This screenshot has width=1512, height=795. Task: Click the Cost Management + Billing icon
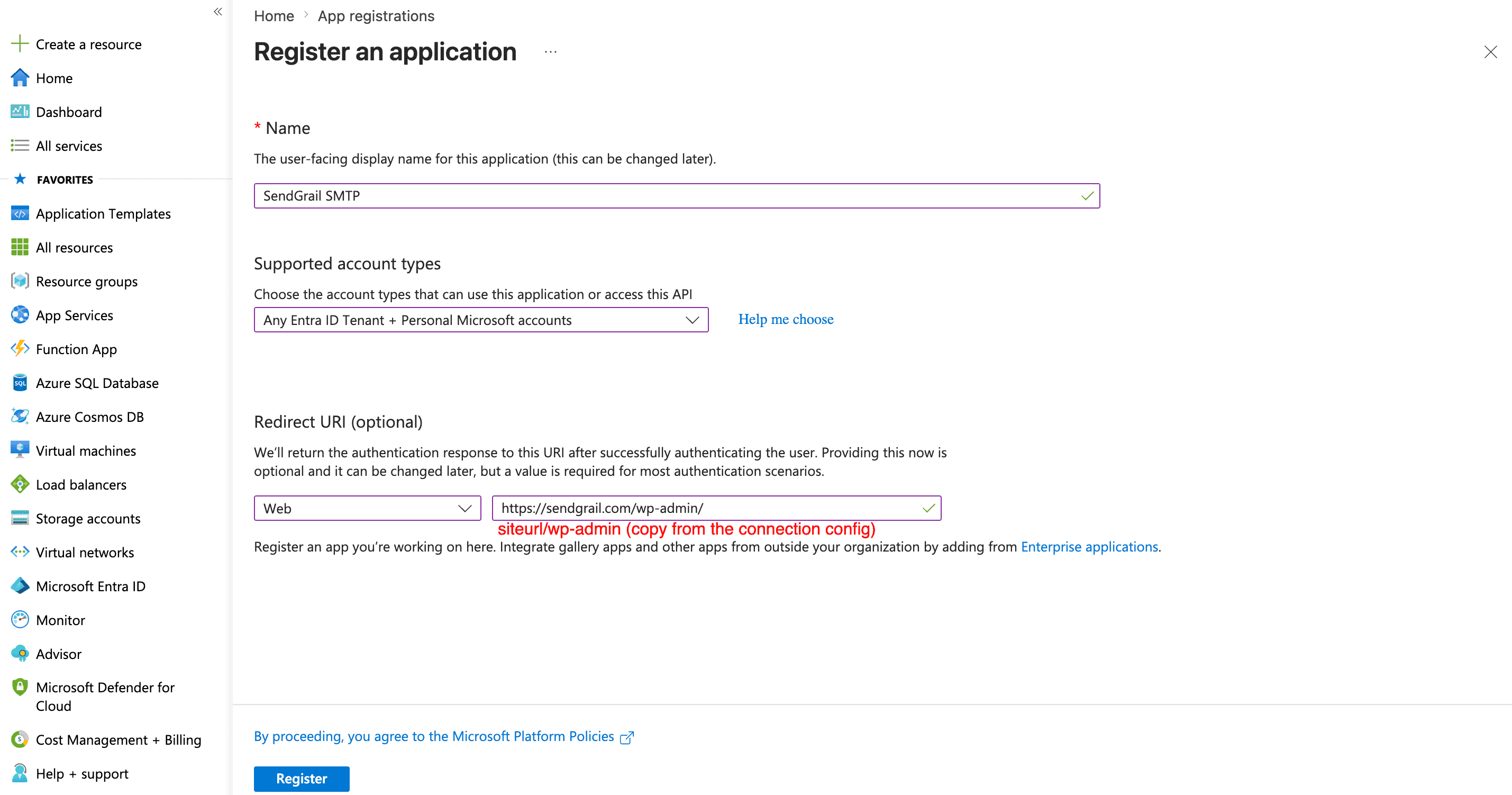click(20, 739)
